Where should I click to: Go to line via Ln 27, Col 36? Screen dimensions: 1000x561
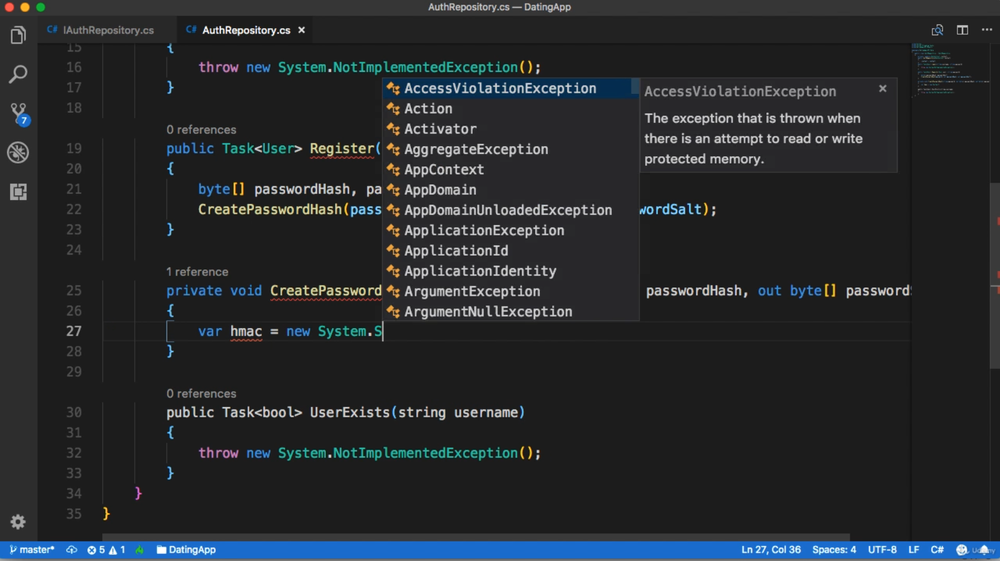[770, 550]
